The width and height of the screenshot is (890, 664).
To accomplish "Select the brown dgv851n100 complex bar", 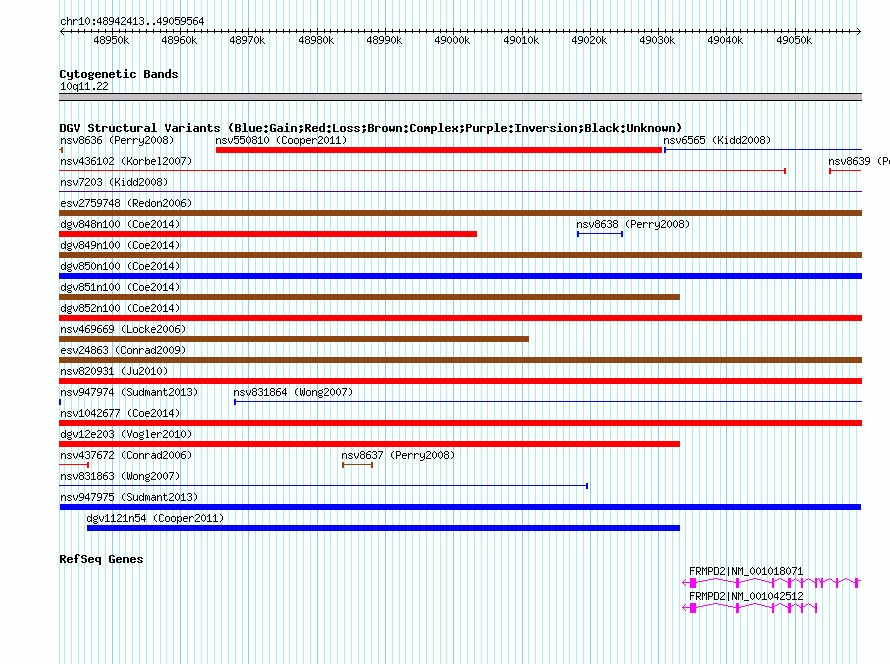I will pyautogui.click(x=370, y=297).
